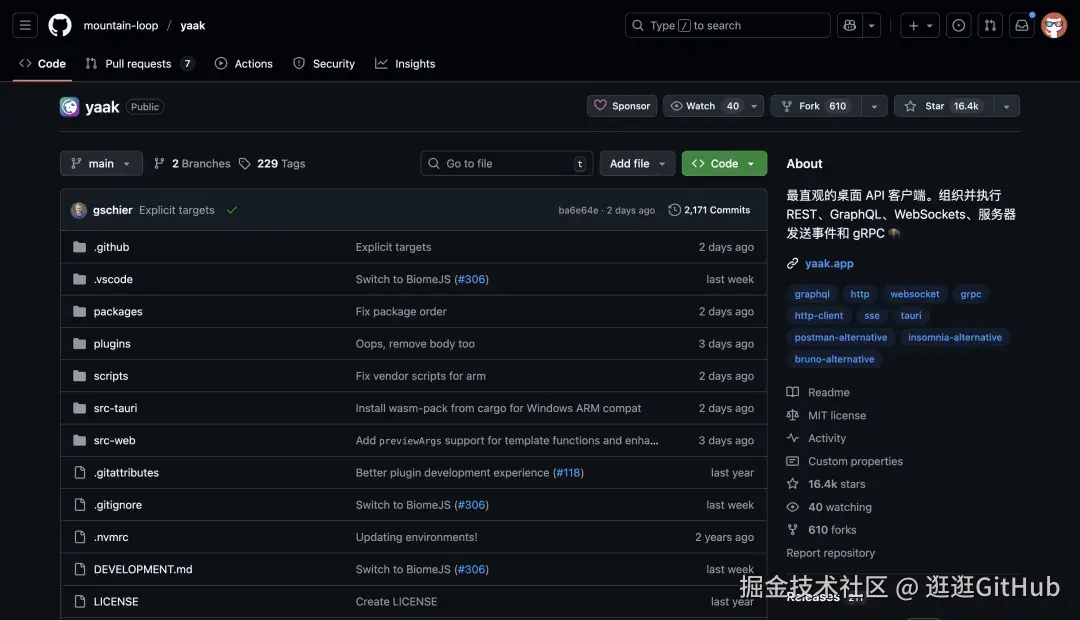
Task: Open the Add file dropdown
Action: coord(638,163)
